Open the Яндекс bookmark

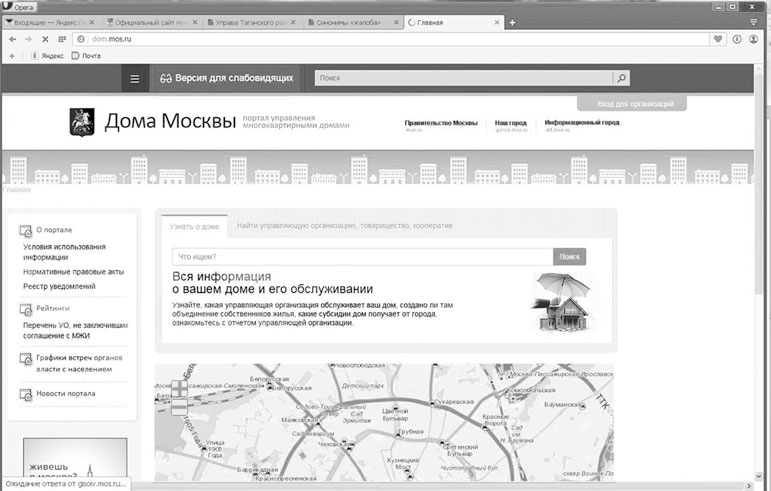point(47,56)
